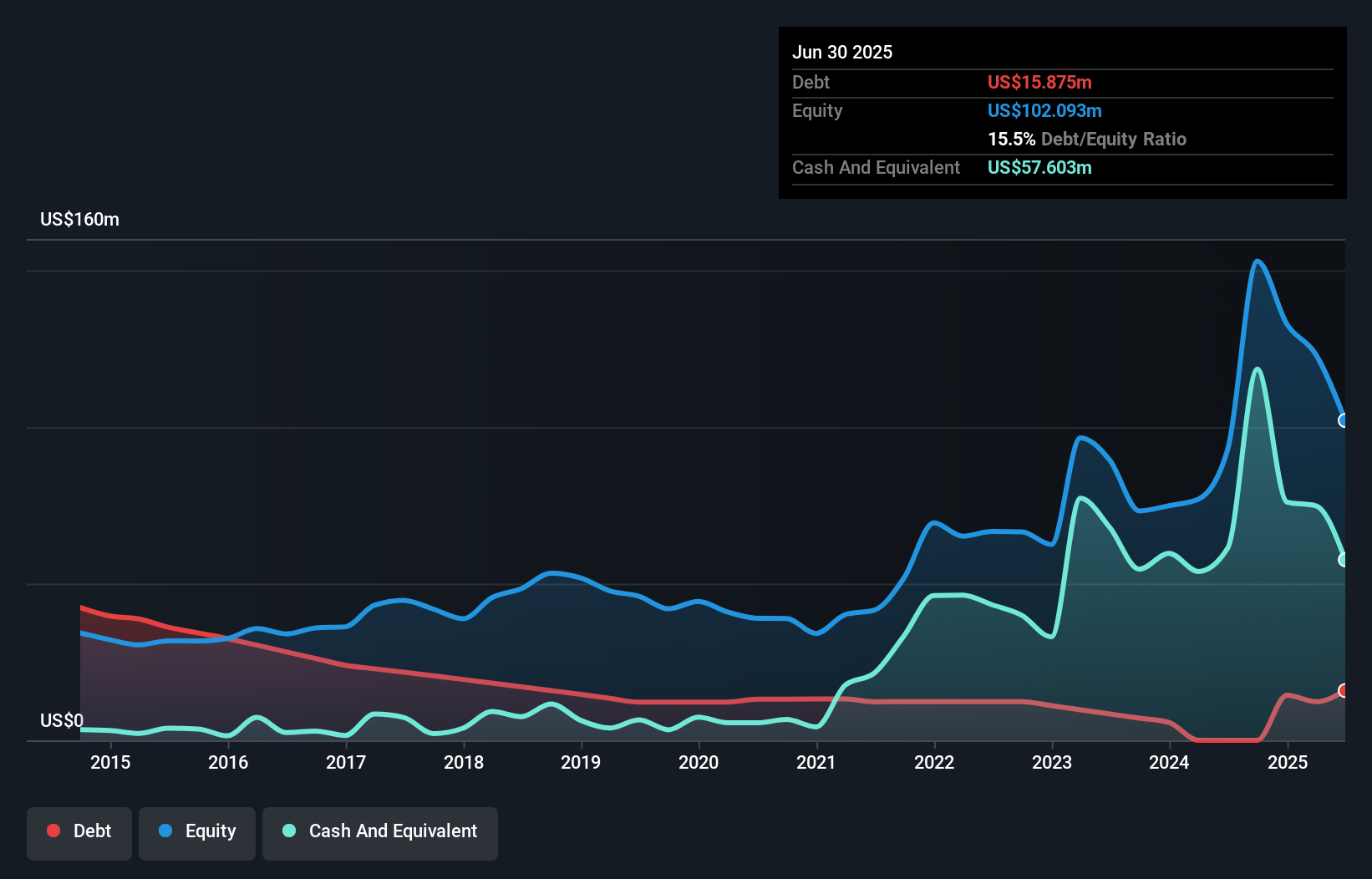The image size is (1372, 879).
Task: Click the red Debt legend dot icon
Action: (x=53, y=831)
